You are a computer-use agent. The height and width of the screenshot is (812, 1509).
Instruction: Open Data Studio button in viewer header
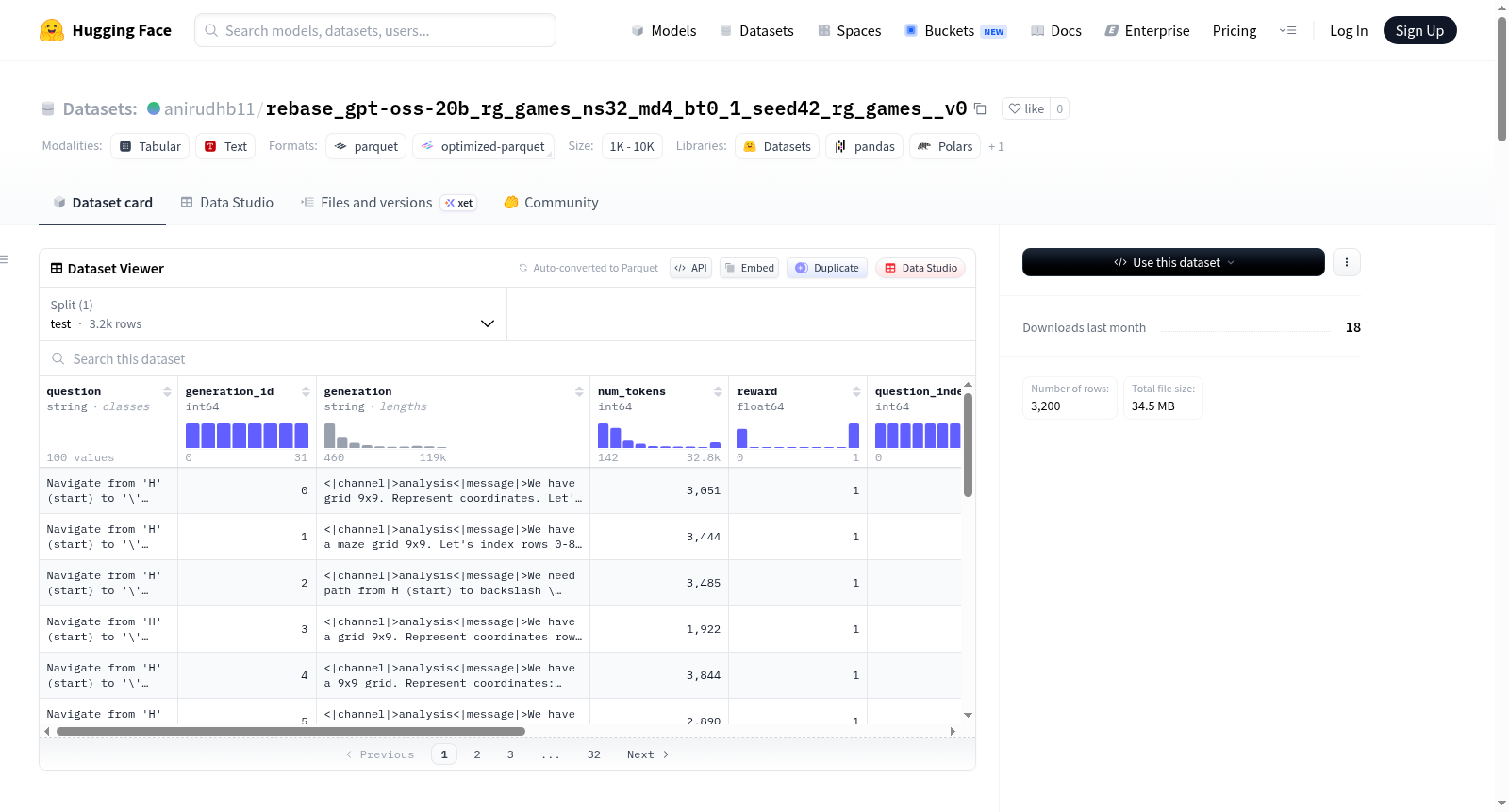point(920,268)
